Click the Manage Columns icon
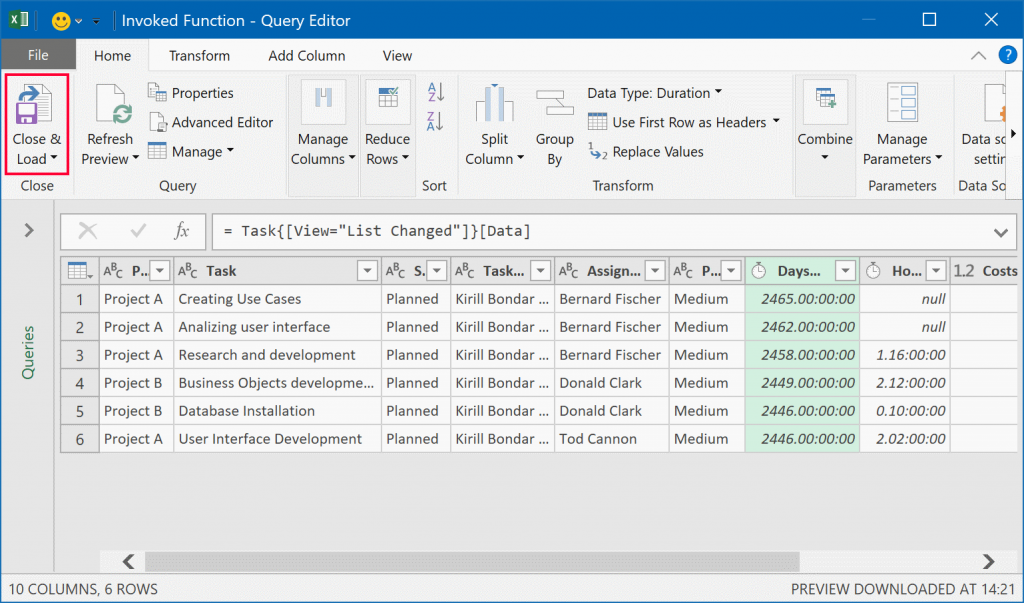 [323, 101]
